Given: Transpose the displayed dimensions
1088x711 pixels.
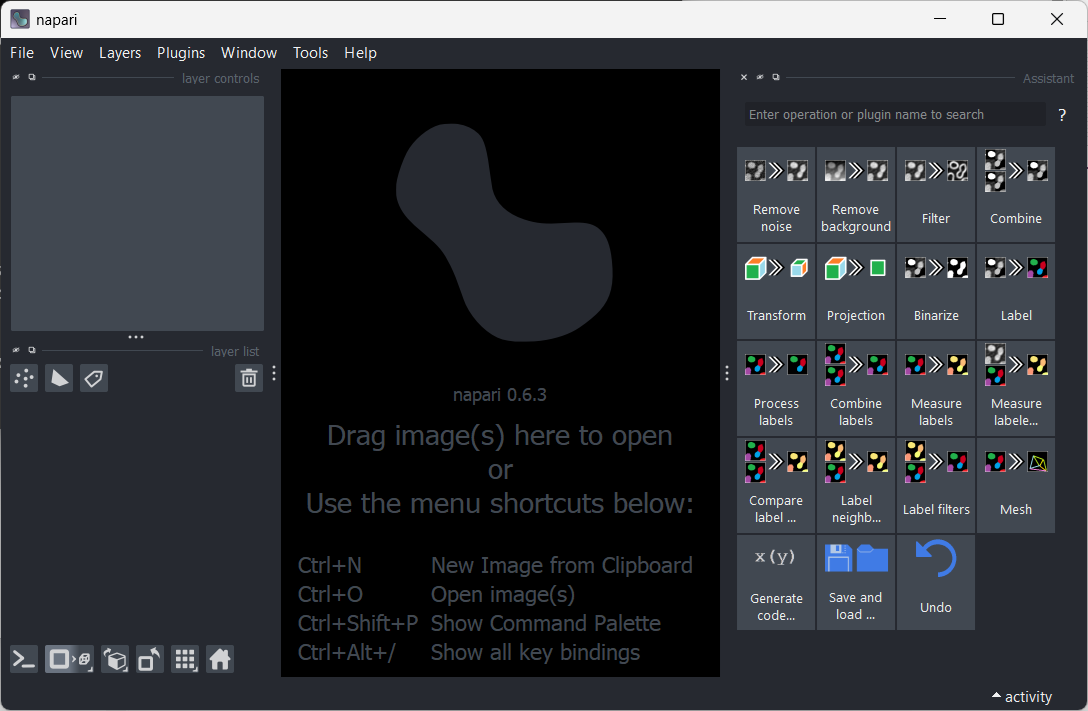Looking at the screenshot, I should pos(150,659).
